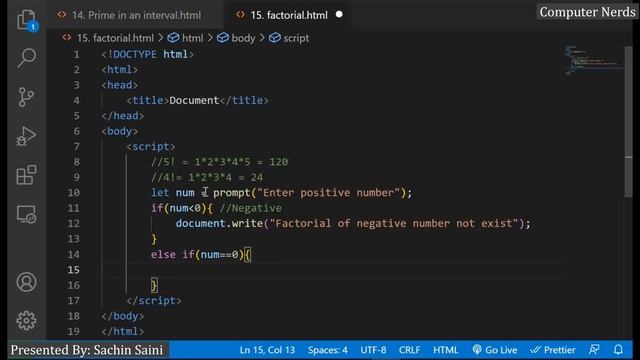Change CRLF end of line sequence

coord(409,350)
